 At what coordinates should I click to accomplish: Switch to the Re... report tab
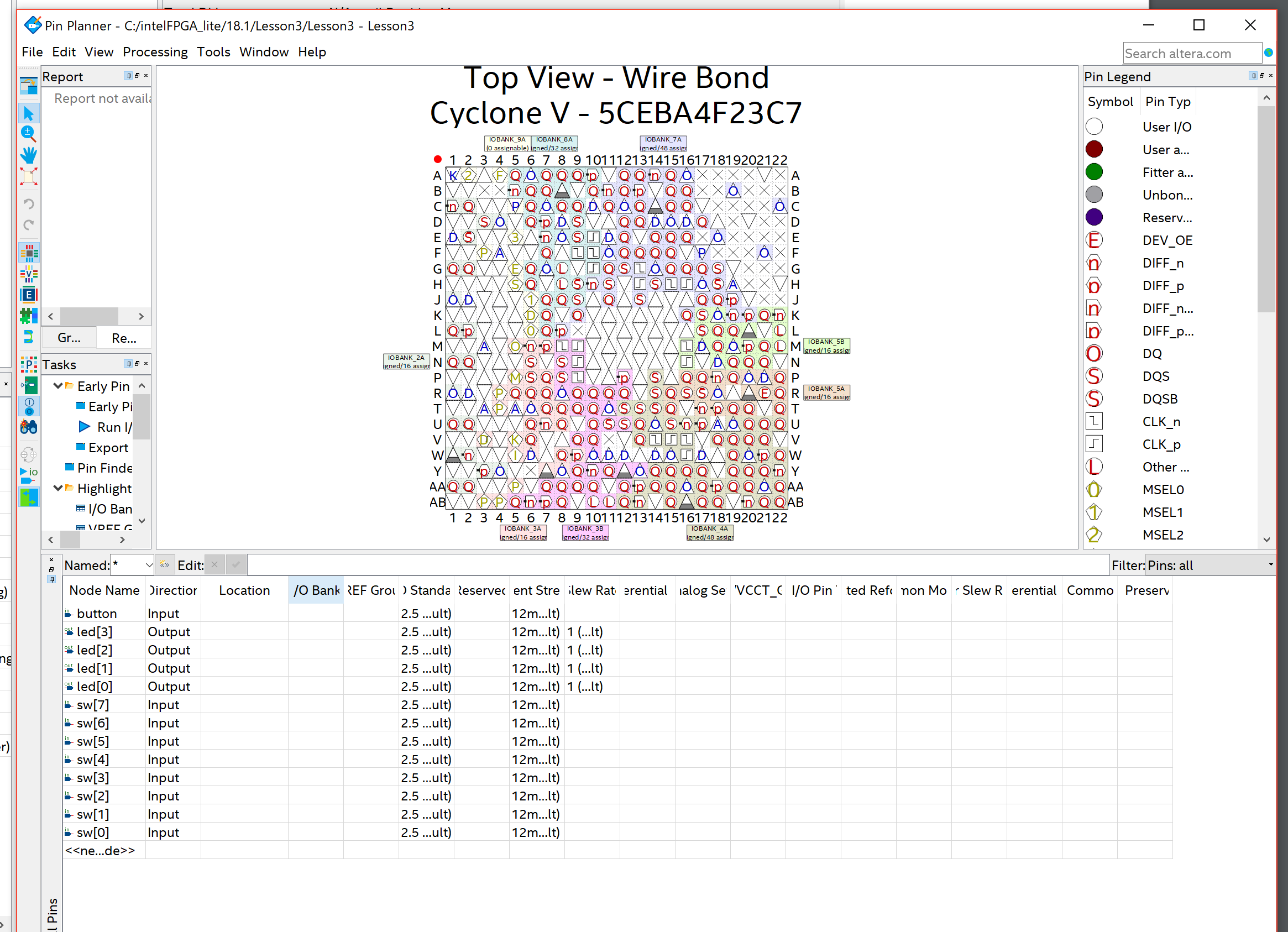[124, 338]
